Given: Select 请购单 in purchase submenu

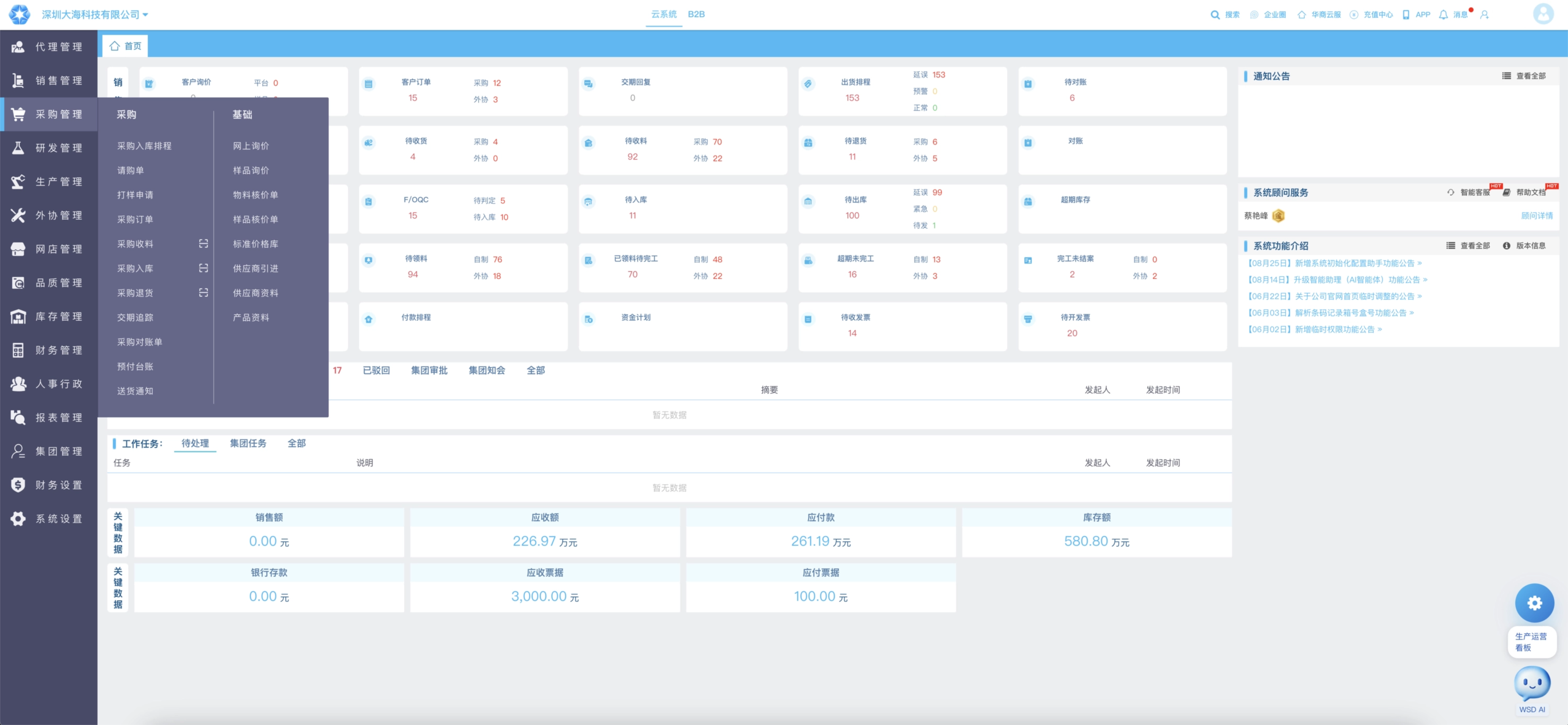Looking at the screenshot, I should coord(130,170).
